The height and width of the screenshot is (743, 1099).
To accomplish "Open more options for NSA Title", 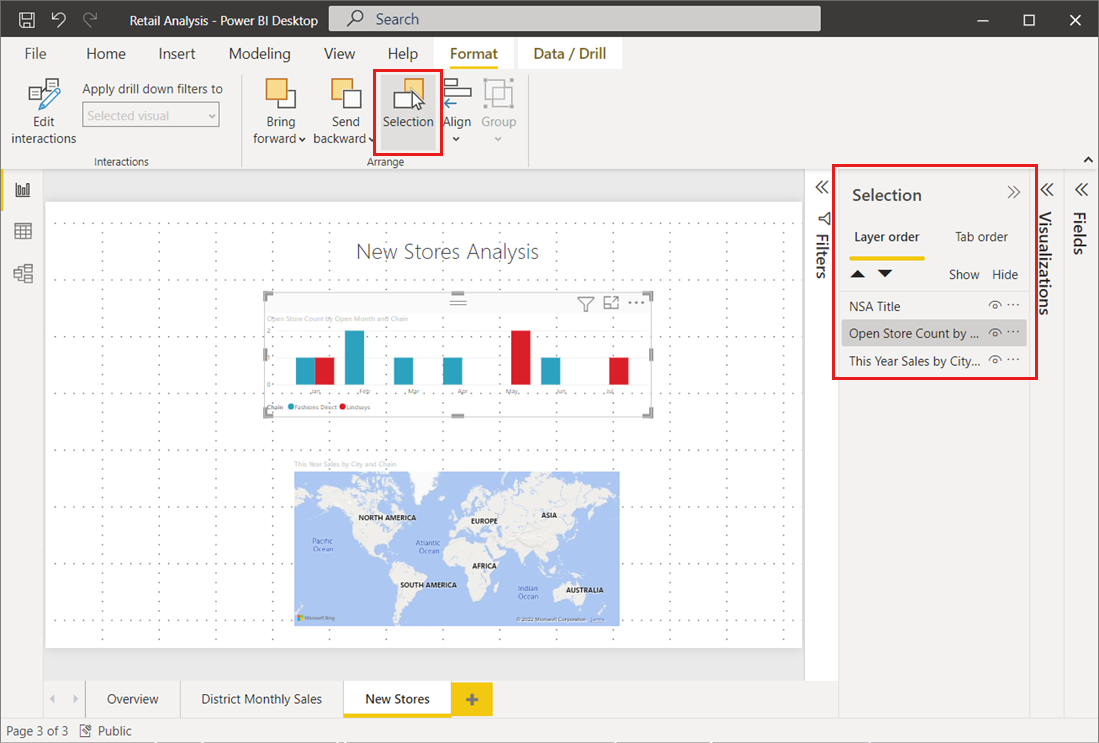I will coord(1013,305).
